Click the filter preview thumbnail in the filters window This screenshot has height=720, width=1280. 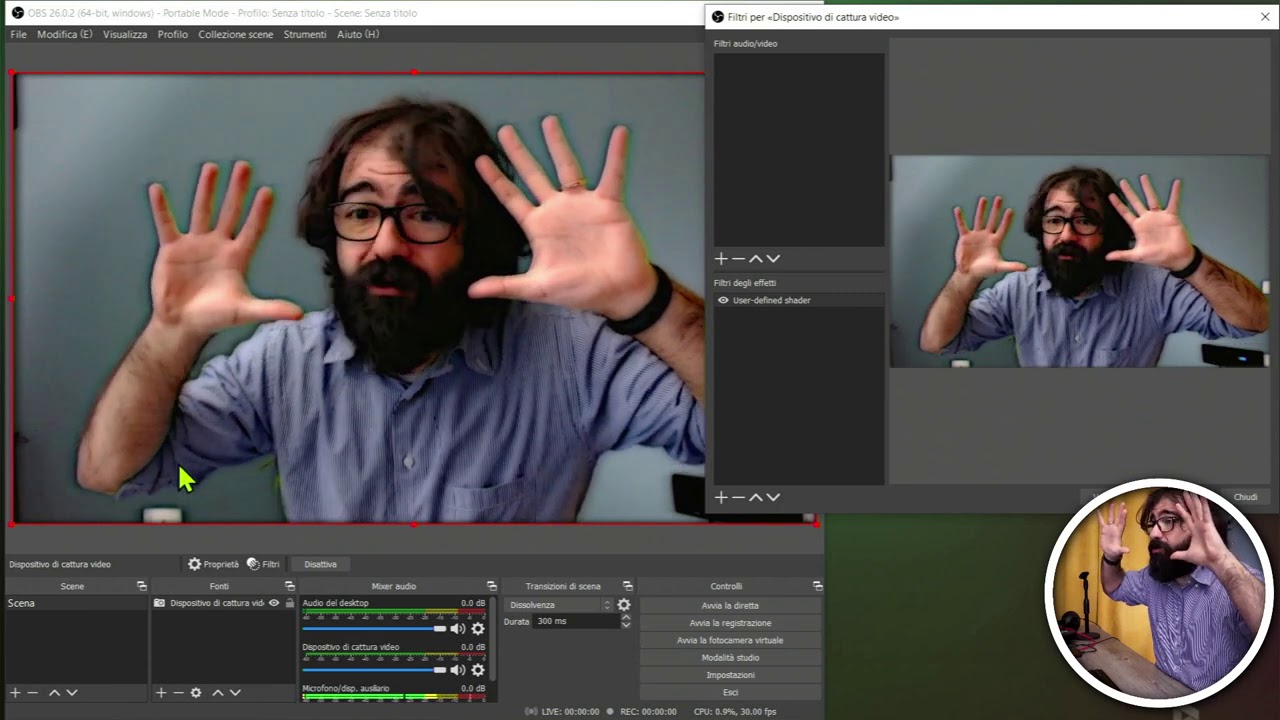coord(1079,261)
